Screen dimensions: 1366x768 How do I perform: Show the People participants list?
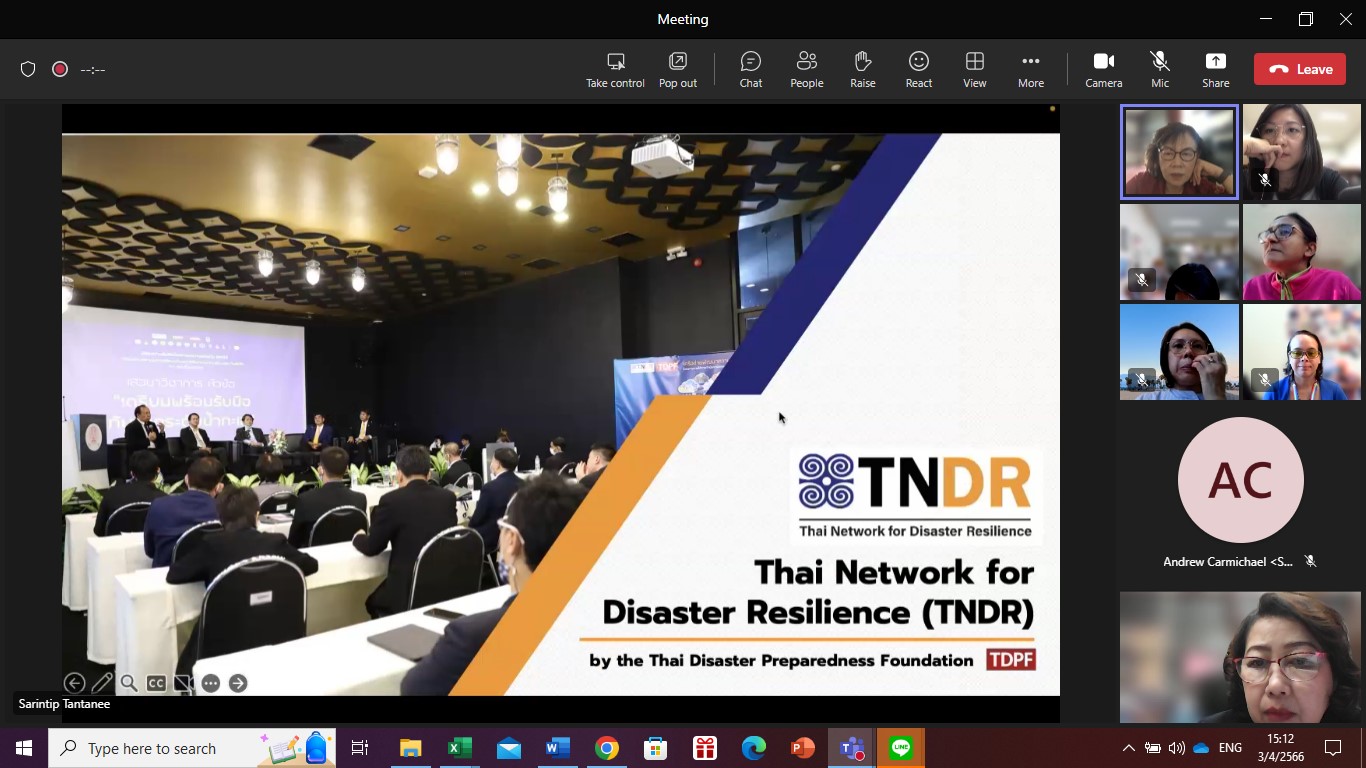[807, 70]
